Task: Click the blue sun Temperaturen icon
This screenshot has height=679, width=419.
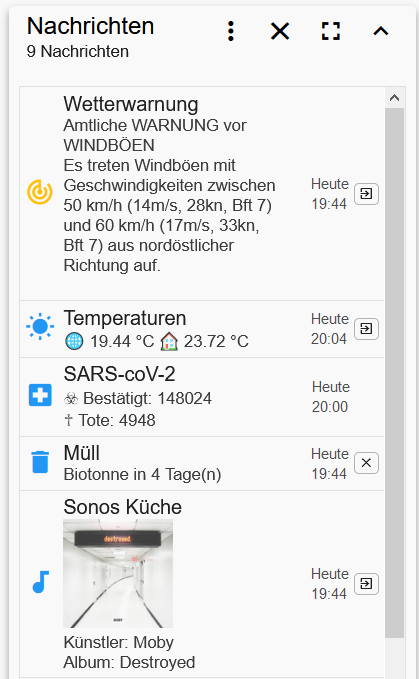Action: [x=40, y=326]
